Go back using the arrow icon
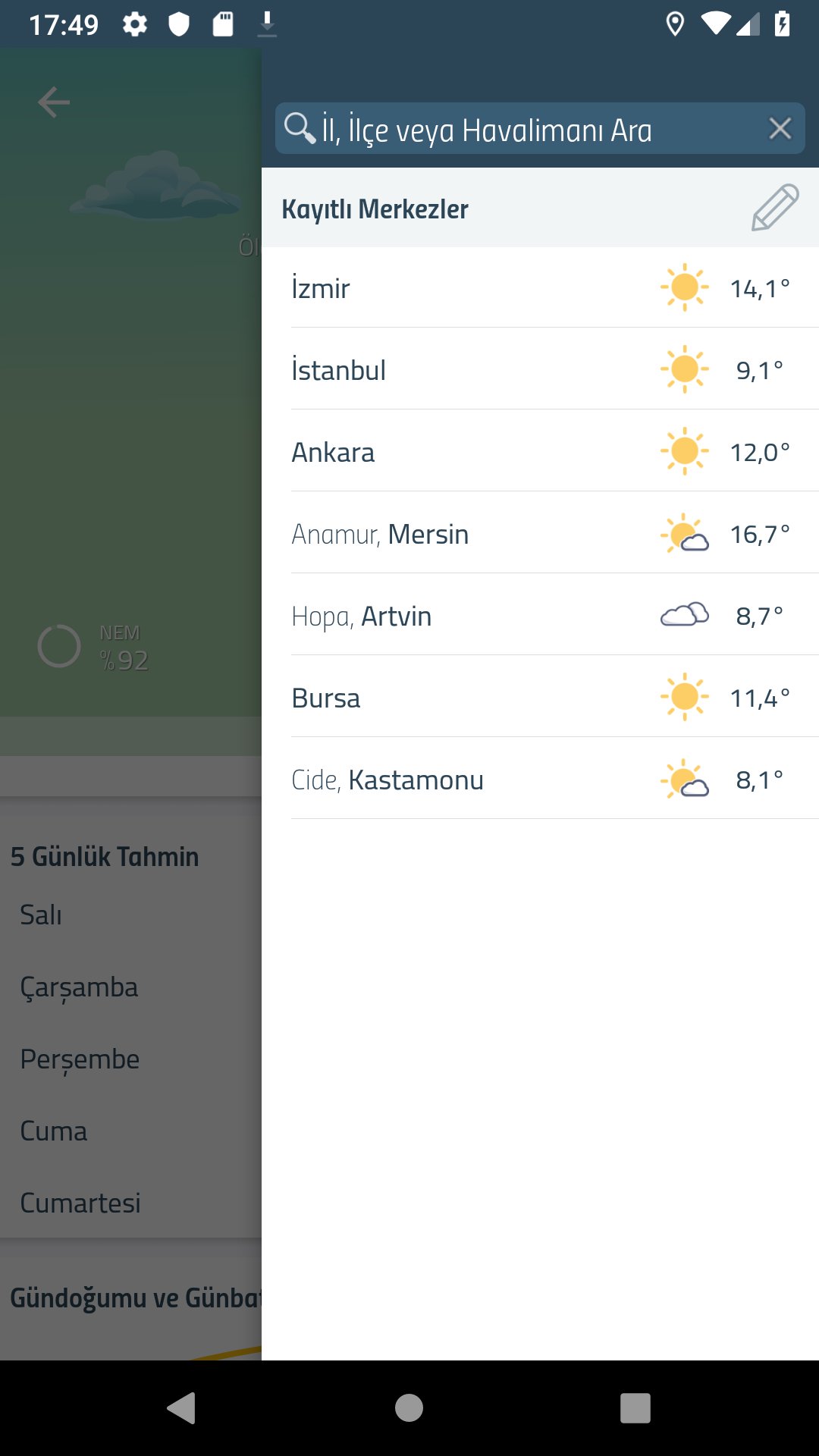 (54, 102)
